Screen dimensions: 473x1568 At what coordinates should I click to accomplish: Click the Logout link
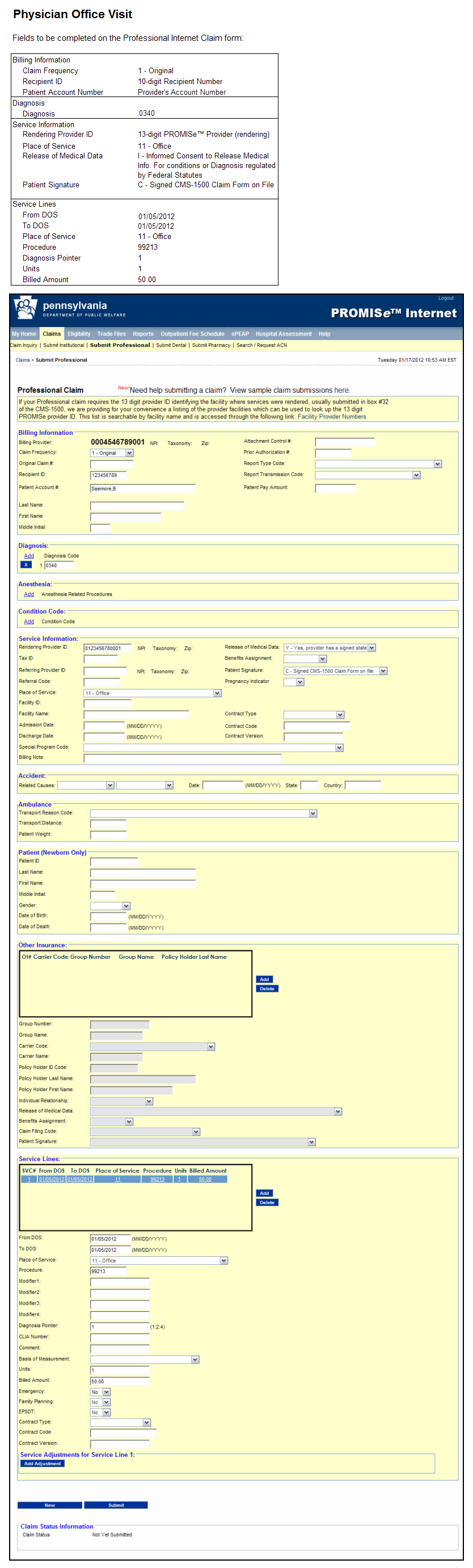[x=446, y=298]
